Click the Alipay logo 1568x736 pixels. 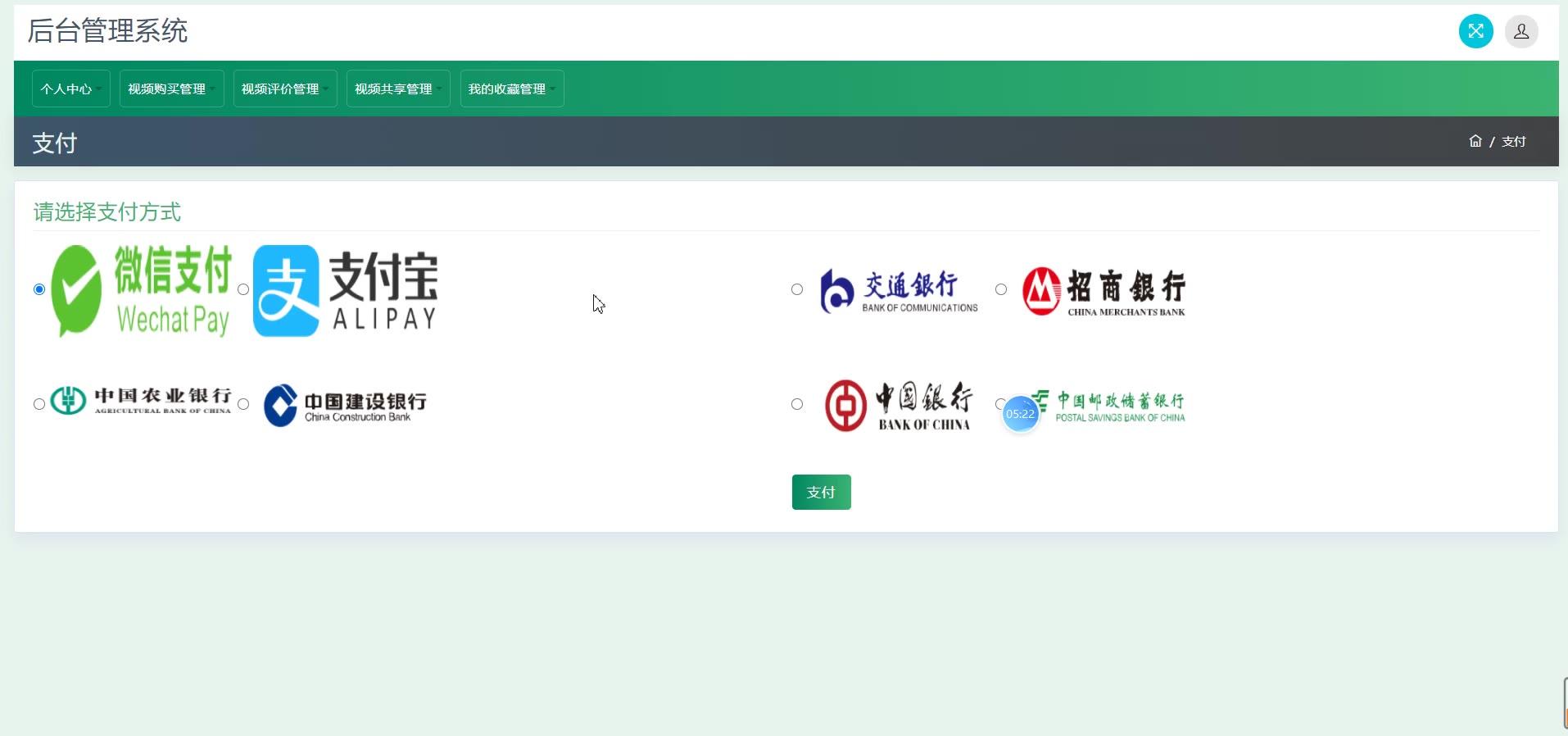(346, 290)
